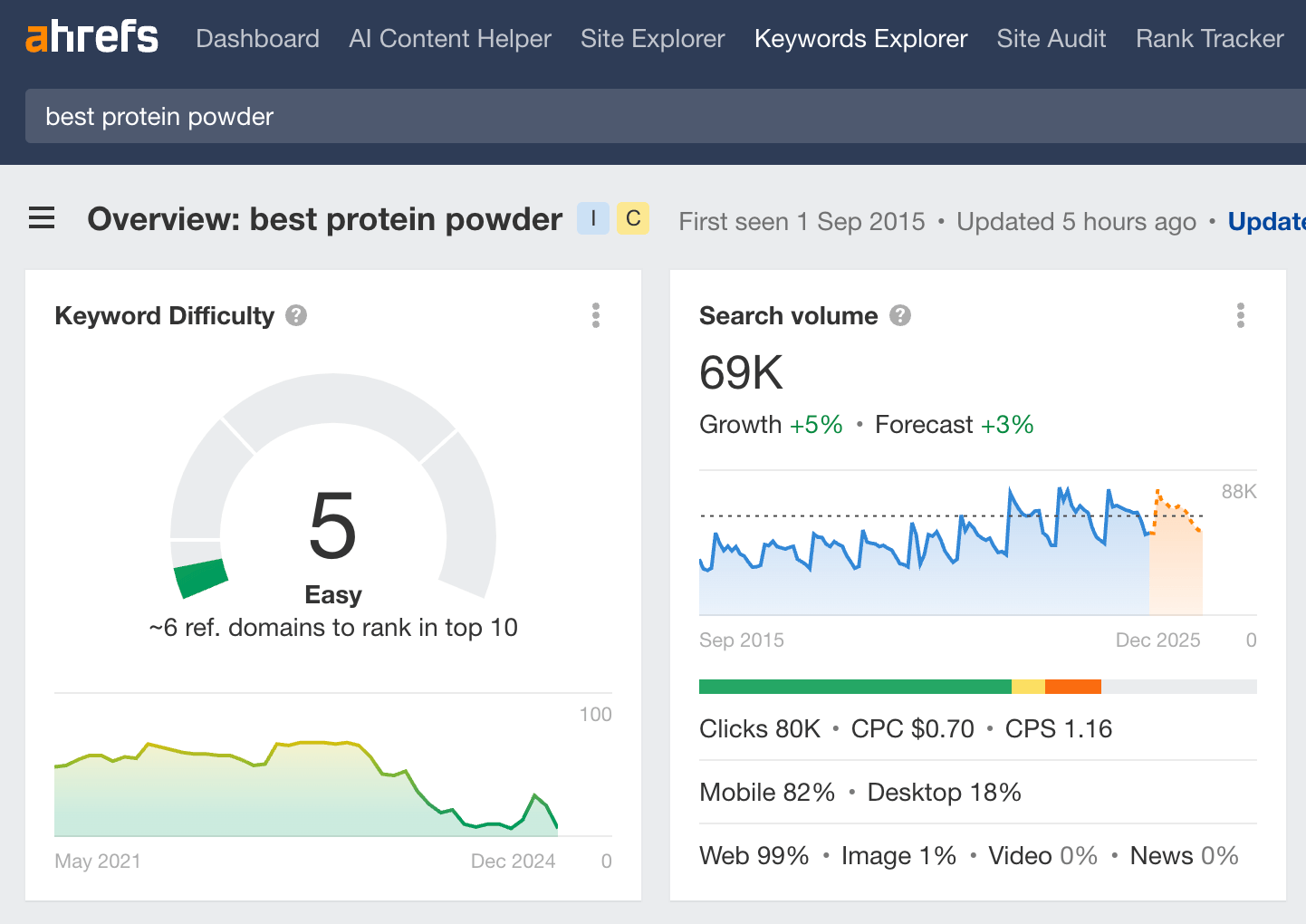Select Keywords Explorer
This screenshot has height=924, width=1306.
pyautogui.click(x=860, y=38)
